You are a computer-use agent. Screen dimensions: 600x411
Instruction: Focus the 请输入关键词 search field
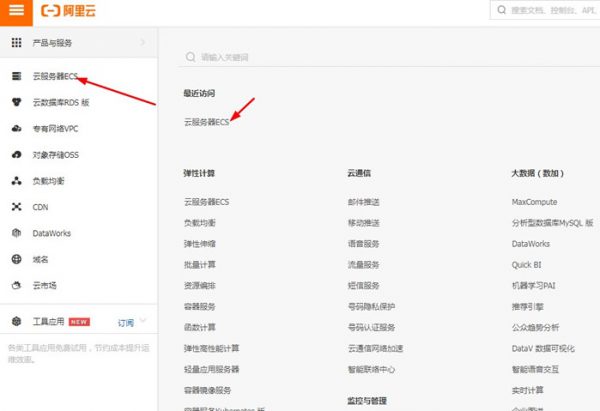(300, 58)
